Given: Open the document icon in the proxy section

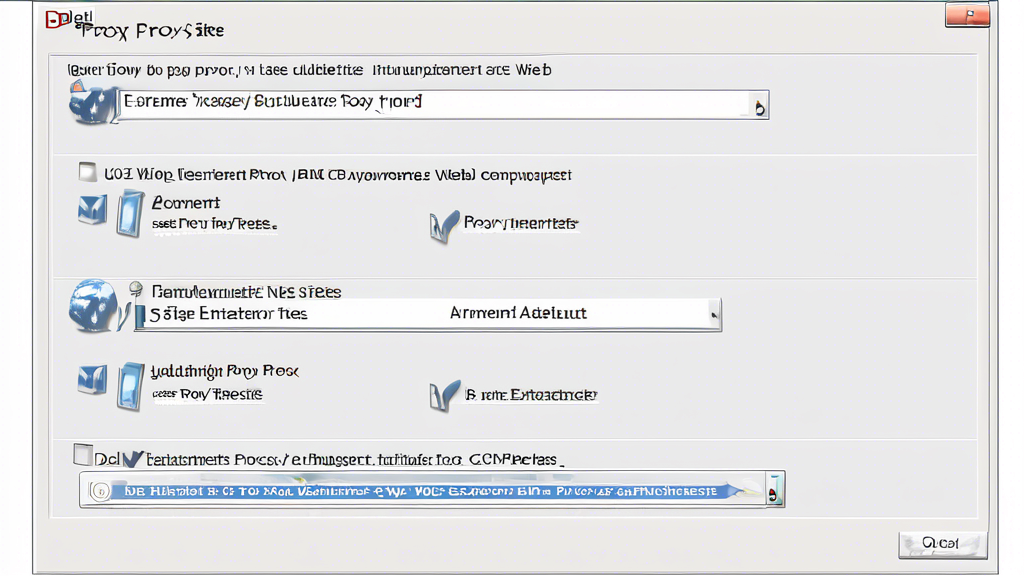Looking at the screenshot, I should 130,213.
